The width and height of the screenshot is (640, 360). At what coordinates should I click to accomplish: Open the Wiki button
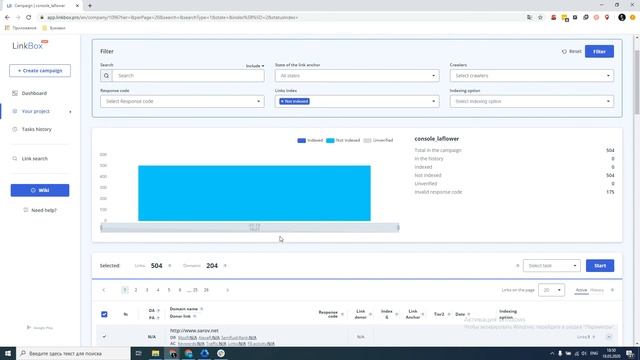40,190
